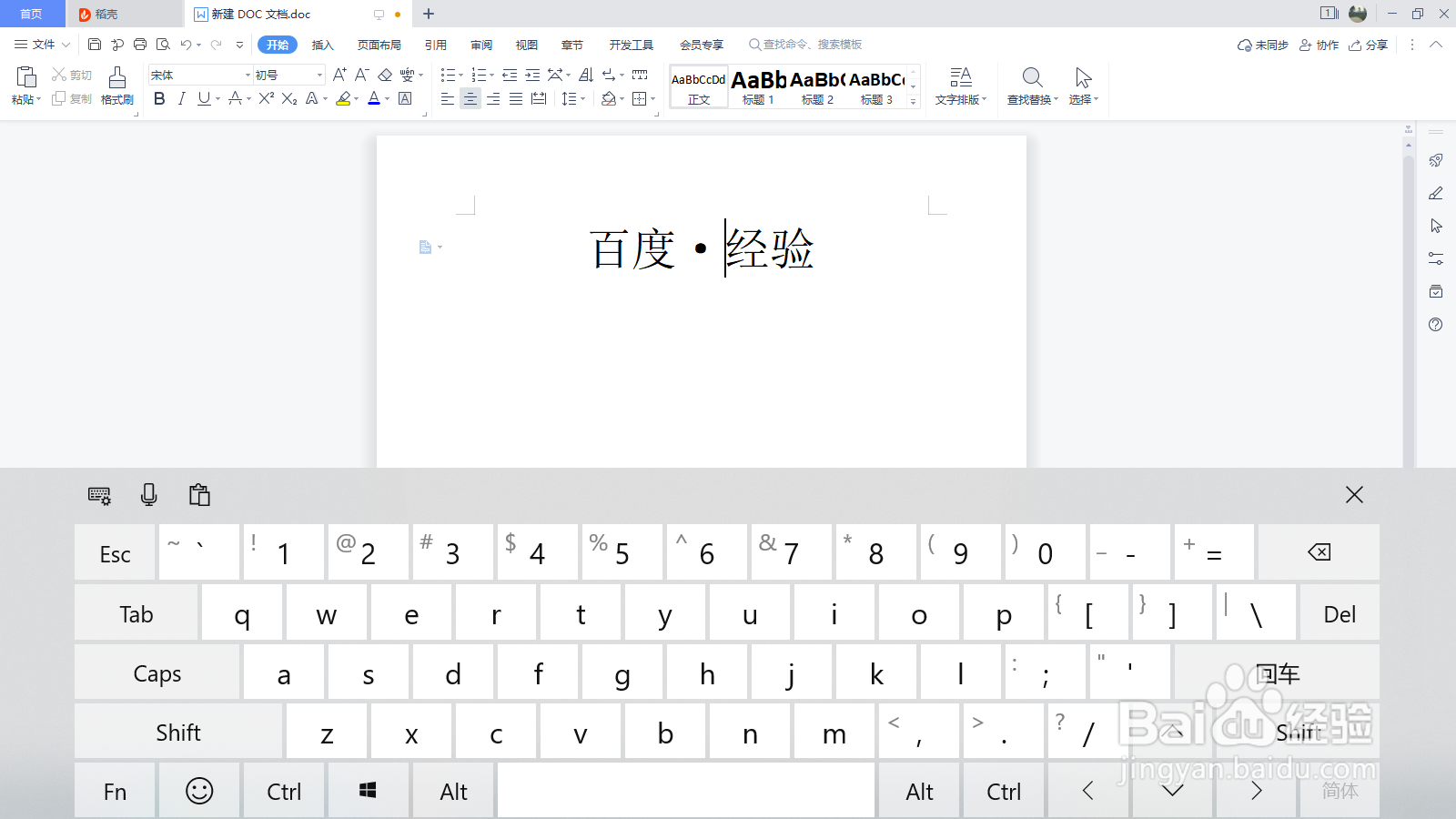This screenshot has height=819, width=1456.
Task: Expand the 文字排版 dropdown
Action: 961,99
